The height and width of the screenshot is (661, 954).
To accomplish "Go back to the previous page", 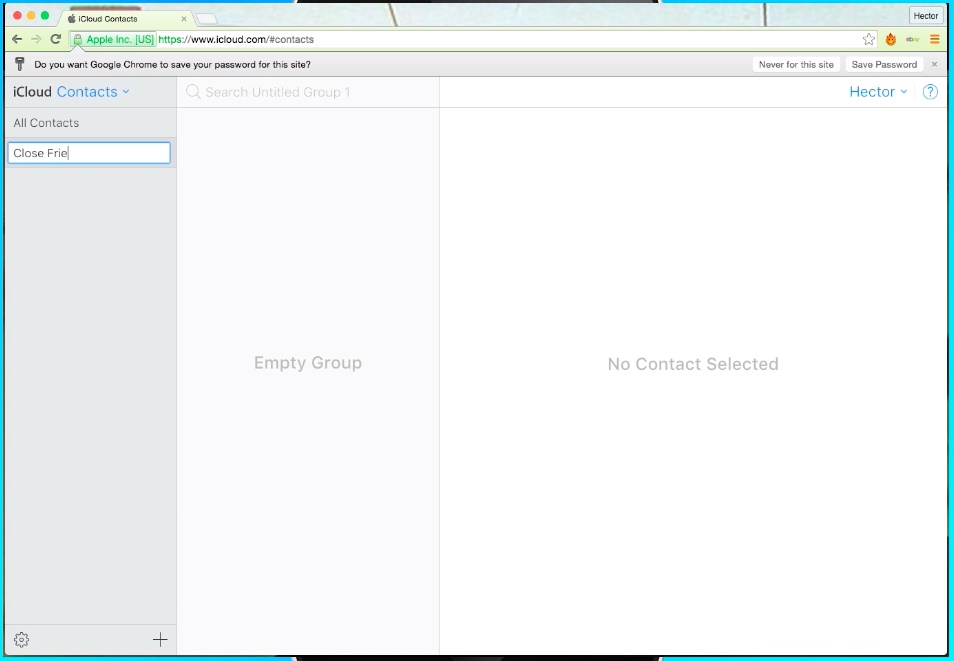I will click(17, 40).
